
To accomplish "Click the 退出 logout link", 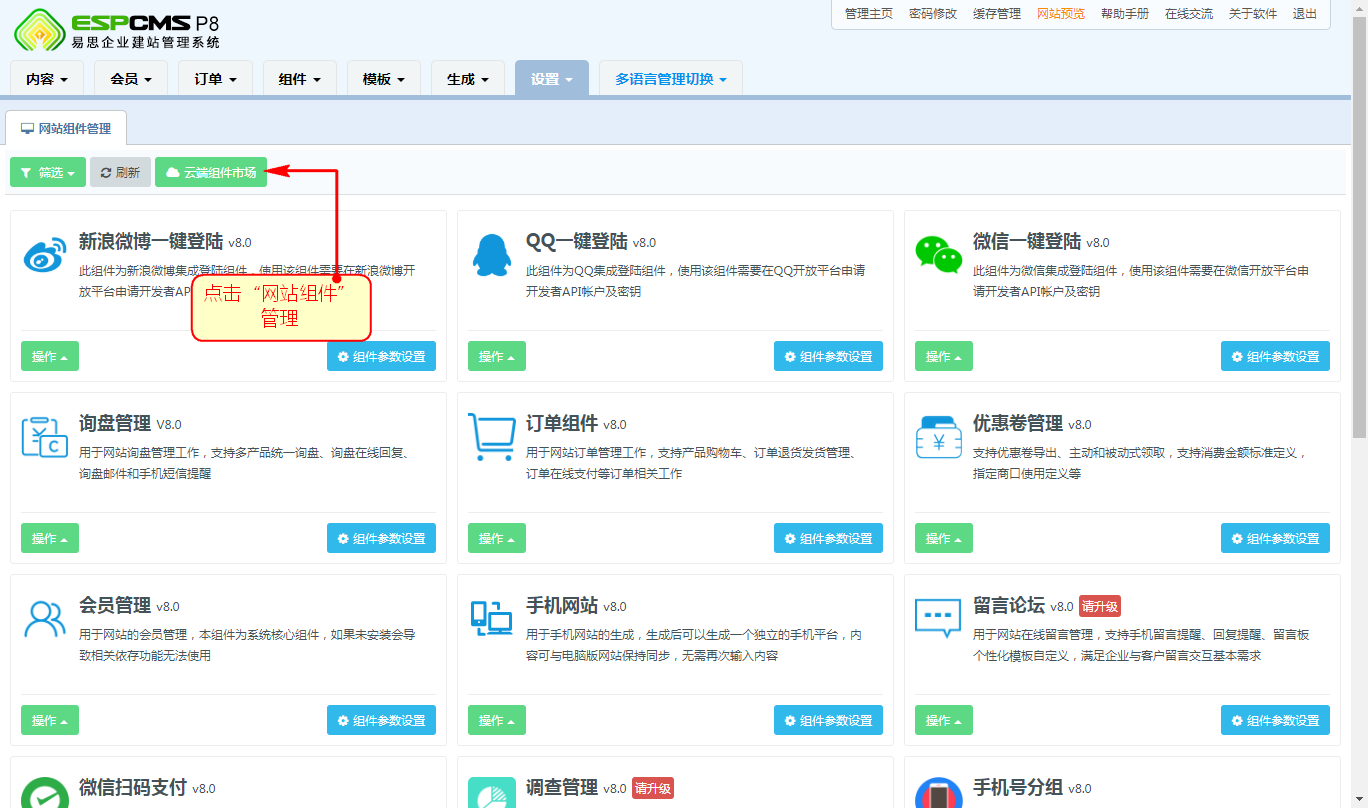I will pyautogui.click(x=1305, y=14).
